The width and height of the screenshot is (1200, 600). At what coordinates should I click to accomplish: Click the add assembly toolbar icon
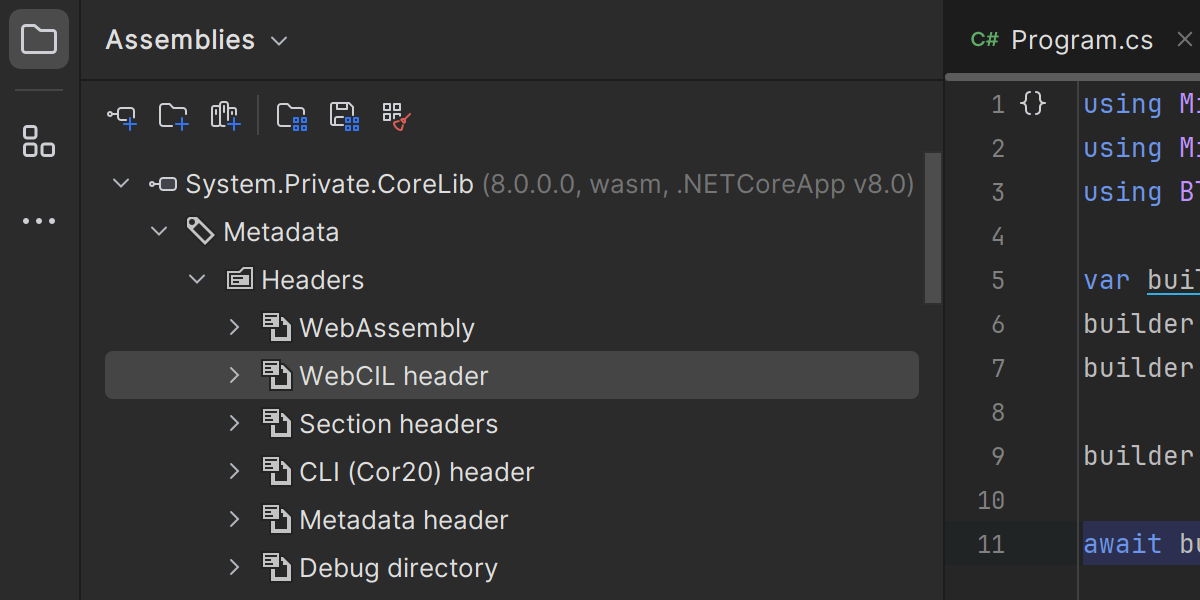(122, 117)
